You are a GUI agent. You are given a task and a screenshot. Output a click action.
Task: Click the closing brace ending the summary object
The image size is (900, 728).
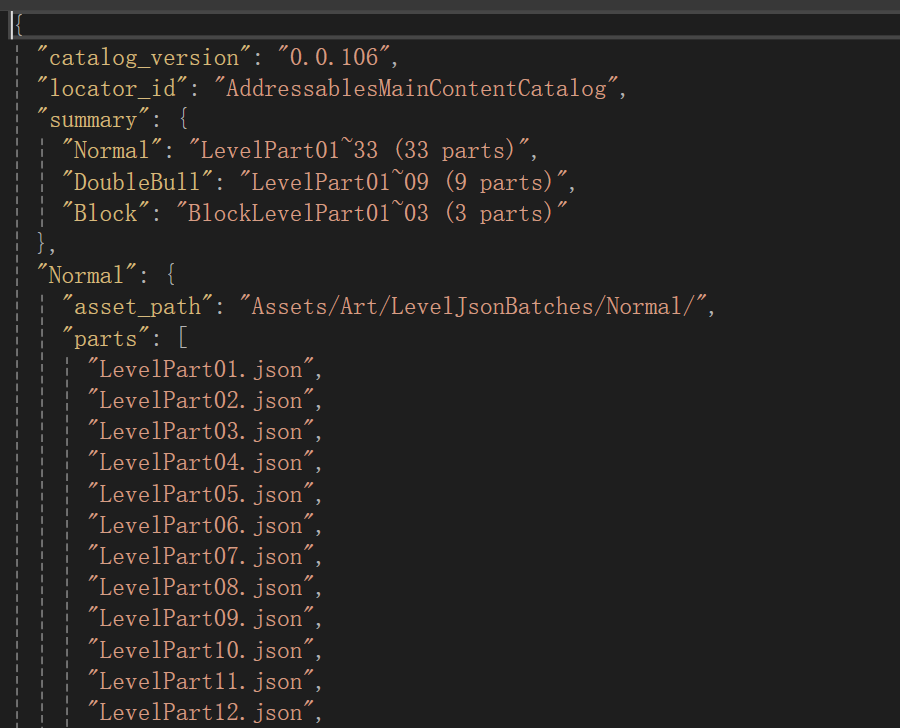click(42, 243)
